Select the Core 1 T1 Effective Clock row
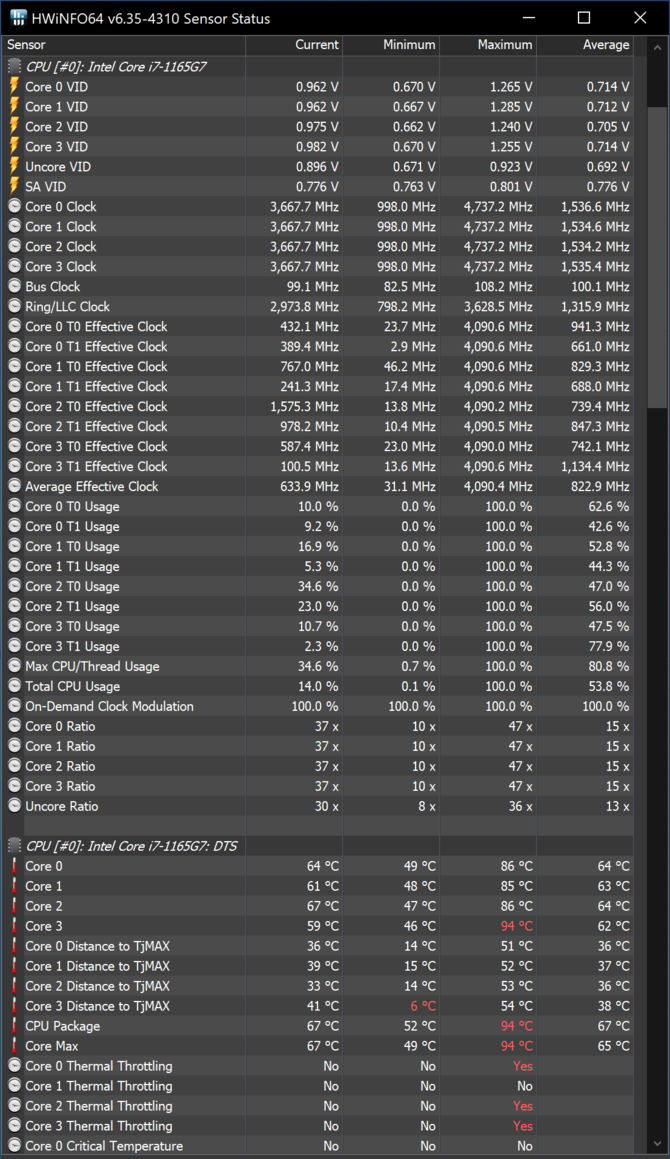This screenshot has height=1159, width=670. tap(318, 386)
